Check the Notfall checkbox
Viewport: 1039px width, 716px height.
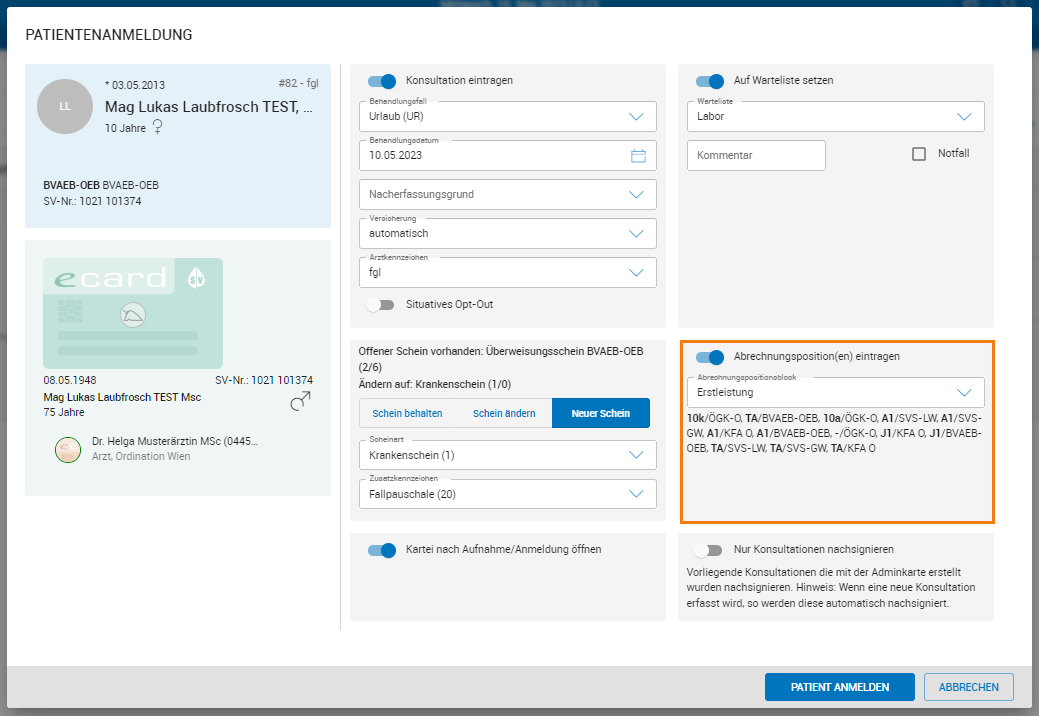(919, 154)
